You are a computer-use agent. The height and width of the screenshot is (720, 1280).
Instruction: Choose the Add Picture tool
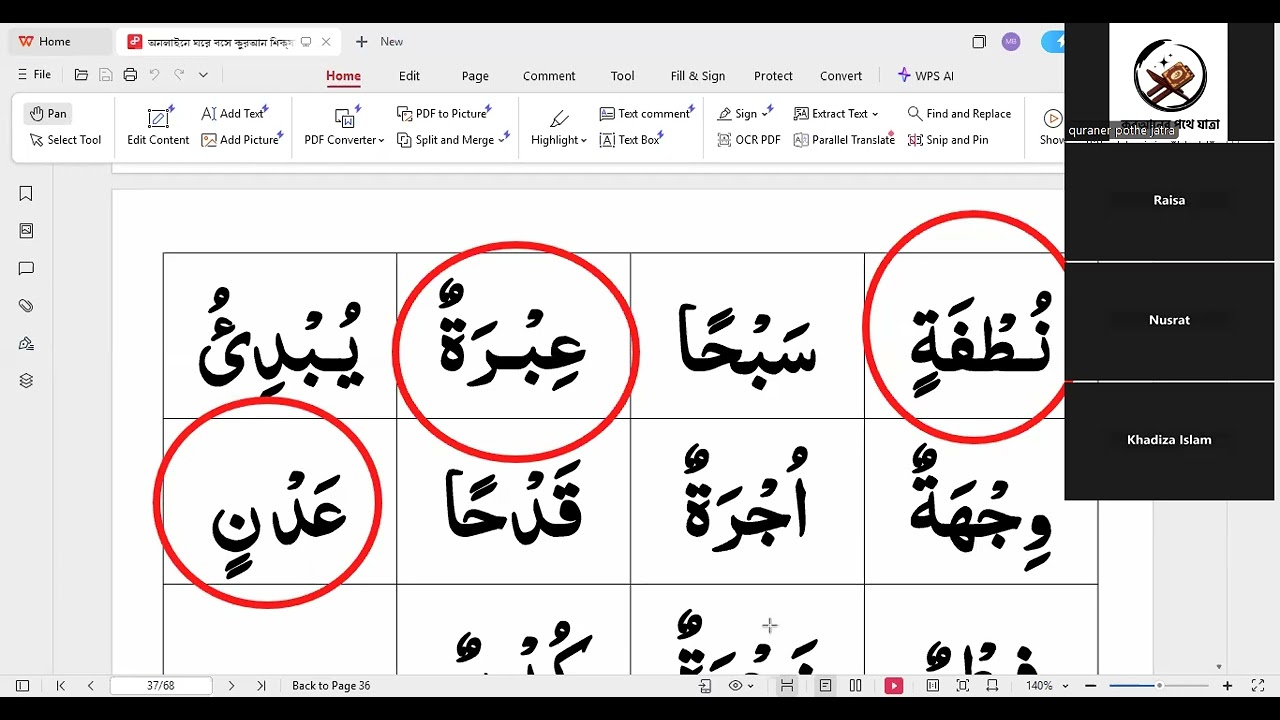(x=240, y=140)
